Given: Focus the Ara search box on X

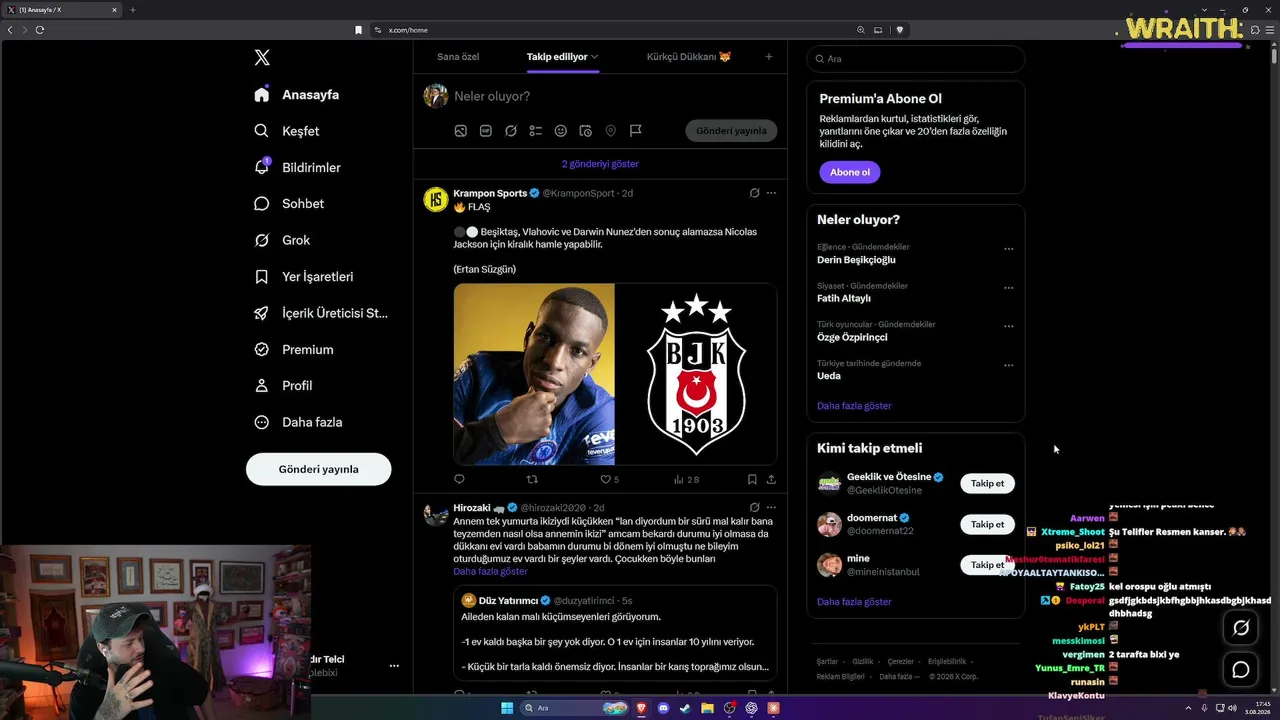Looking at the screenshot, I should [916, 59].
